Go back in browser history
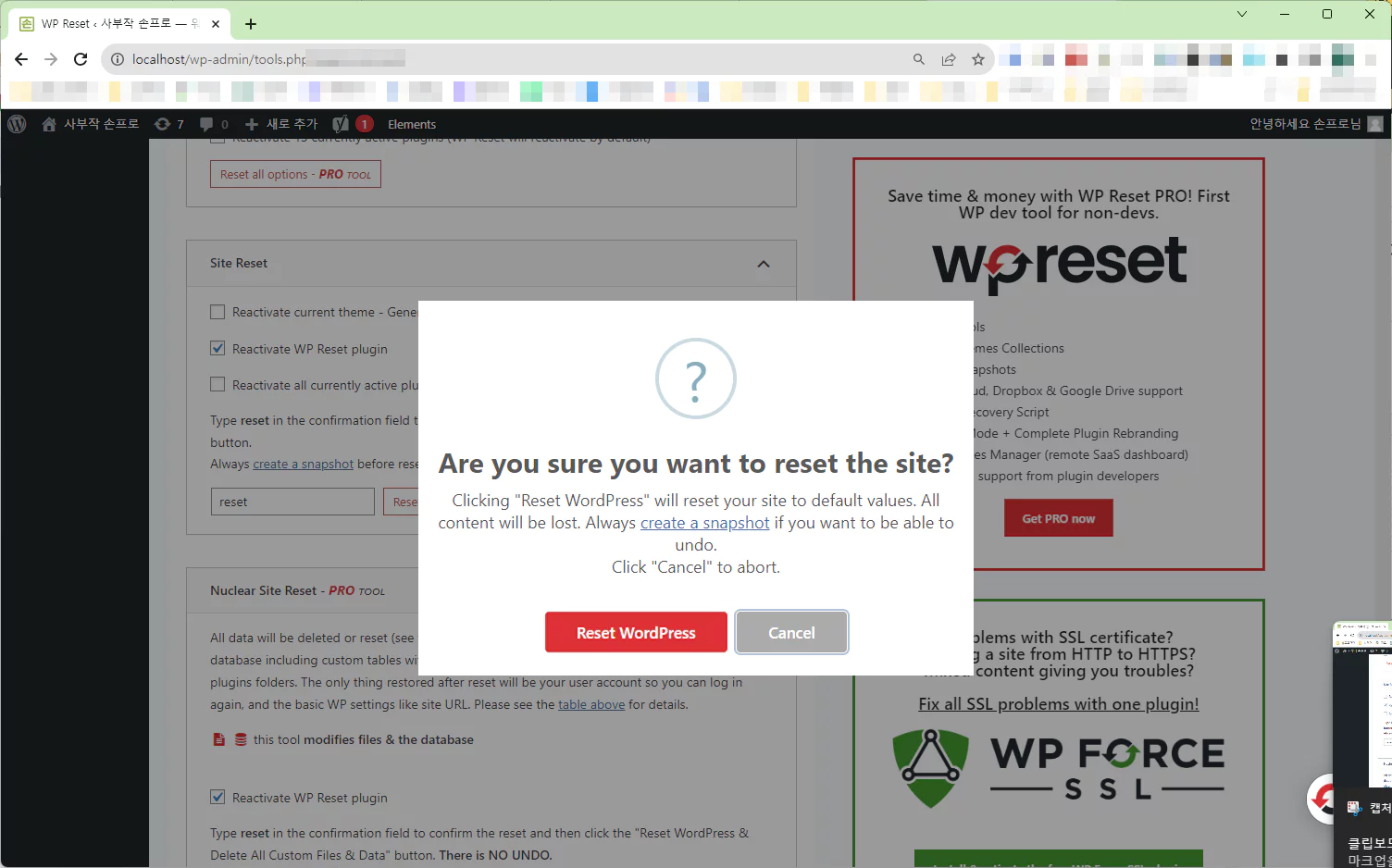The image size is (1392, 868). coord(21,59)
